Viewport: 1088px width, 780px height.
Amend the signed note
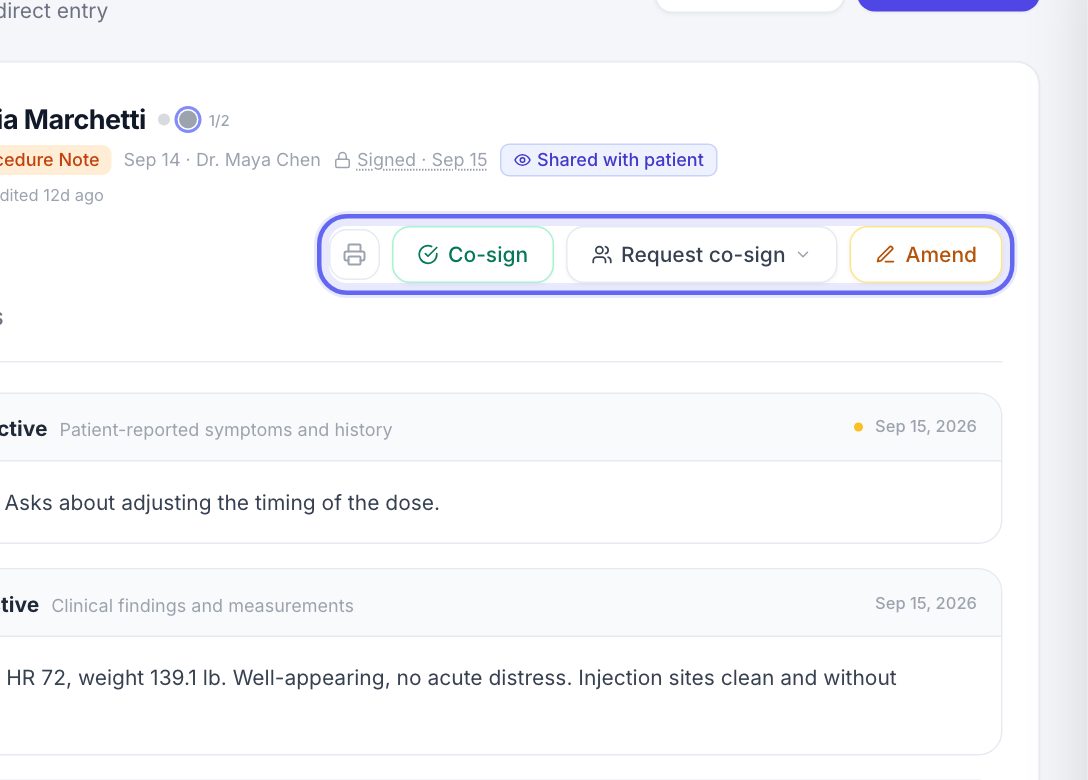(926, 255)
